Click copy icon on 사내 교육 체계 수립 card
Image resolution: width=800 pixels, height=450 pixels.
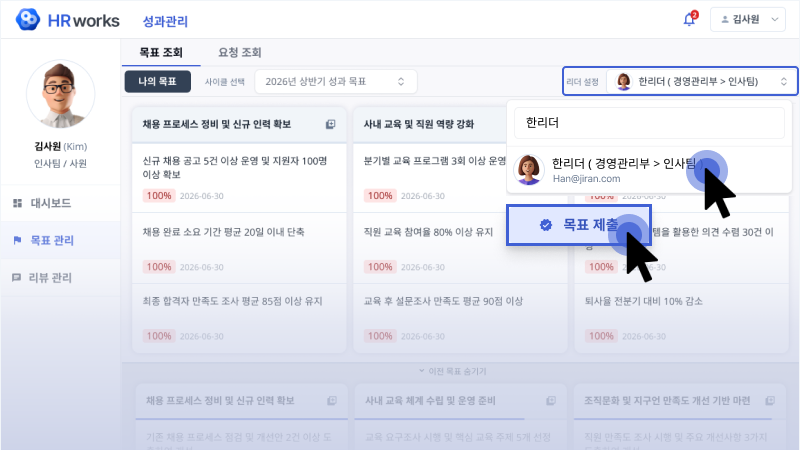(549, 401)
